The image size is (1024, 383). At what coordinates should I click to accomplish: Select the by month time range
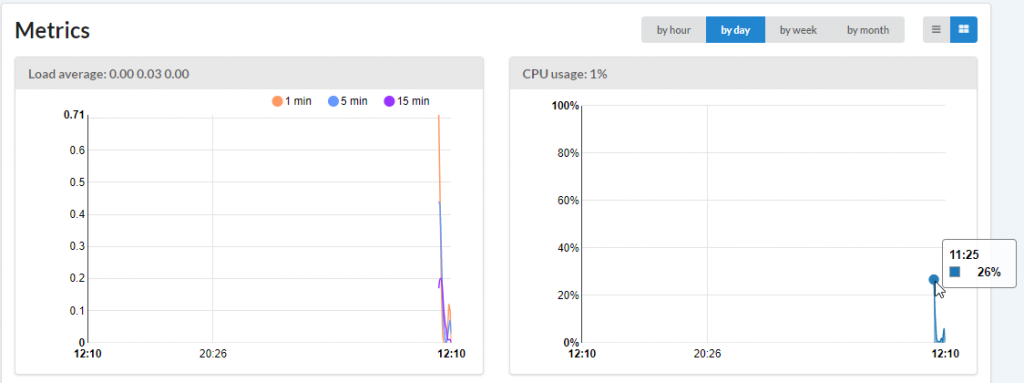[x=868, y=30]
